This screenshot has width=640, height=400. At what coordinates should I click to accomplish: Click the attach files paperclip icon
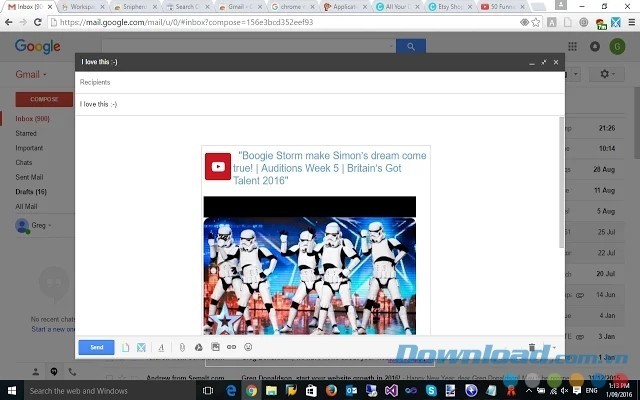181,347
